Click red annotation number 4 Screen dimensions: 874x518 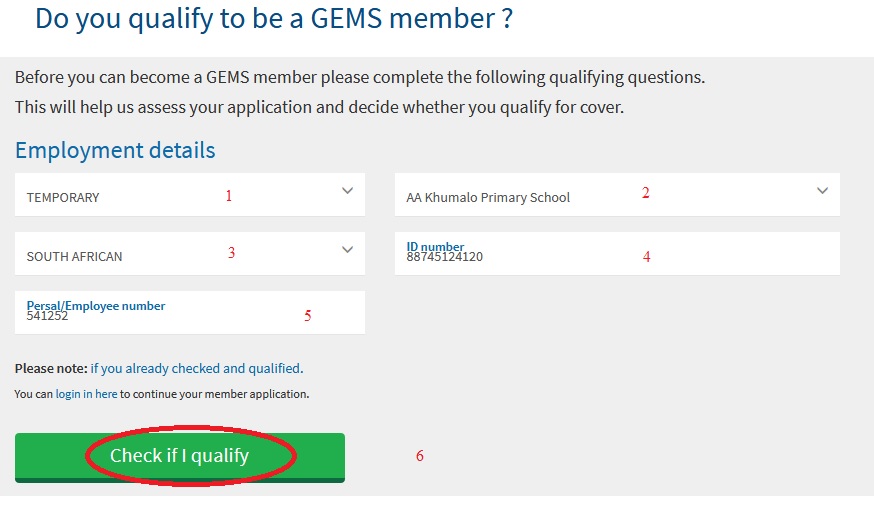point(646,256)
